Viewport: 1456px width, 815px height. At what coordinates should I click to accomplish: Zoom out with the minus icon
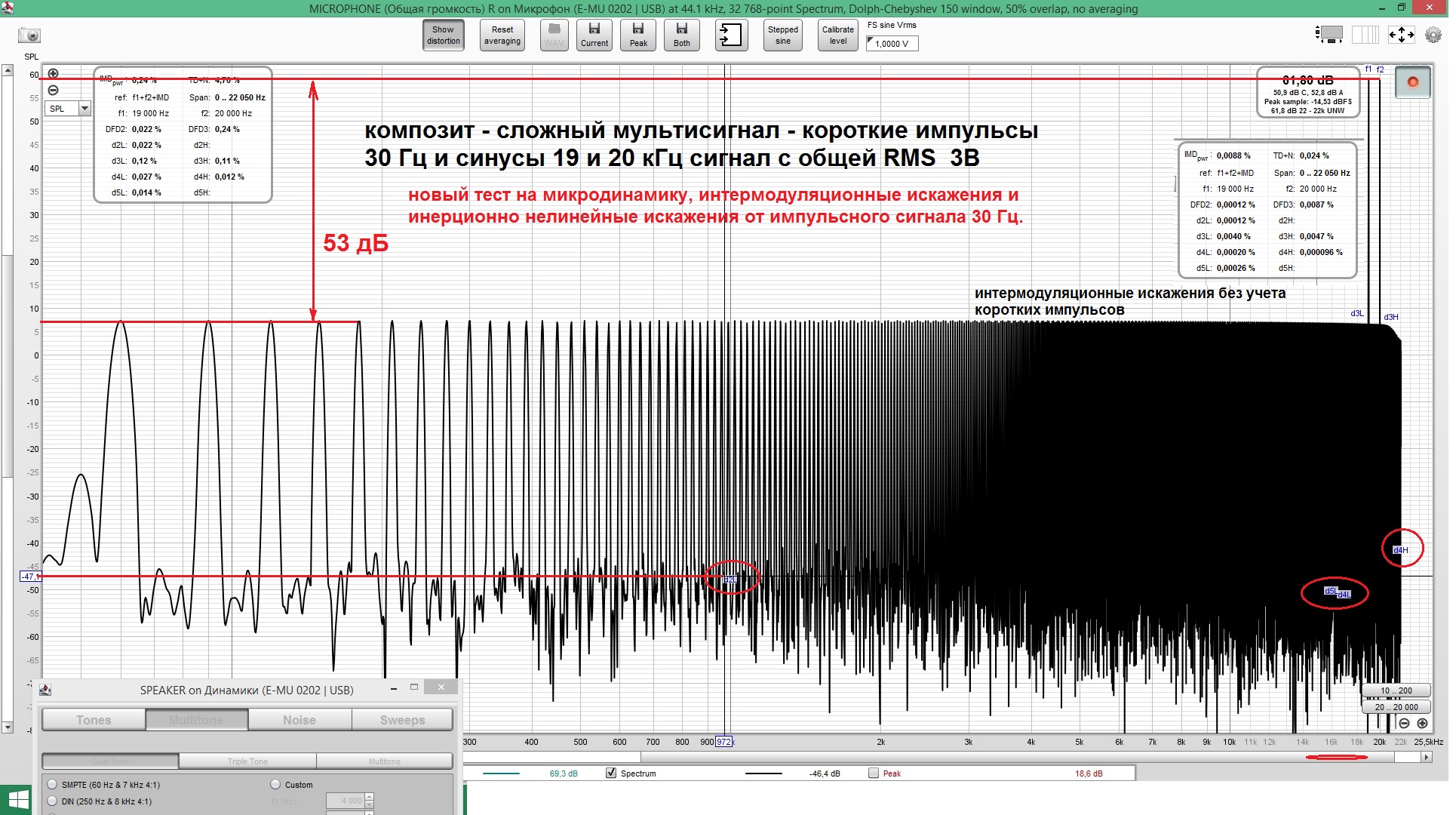click(52, 91)
